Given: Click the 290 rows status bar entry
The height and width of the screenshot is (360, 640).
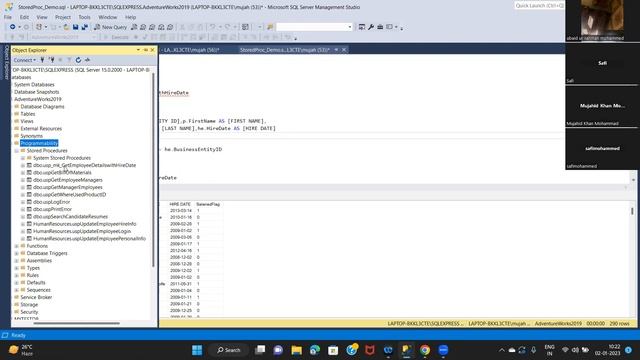Looking at the screenshot, I should pos(620,324).
